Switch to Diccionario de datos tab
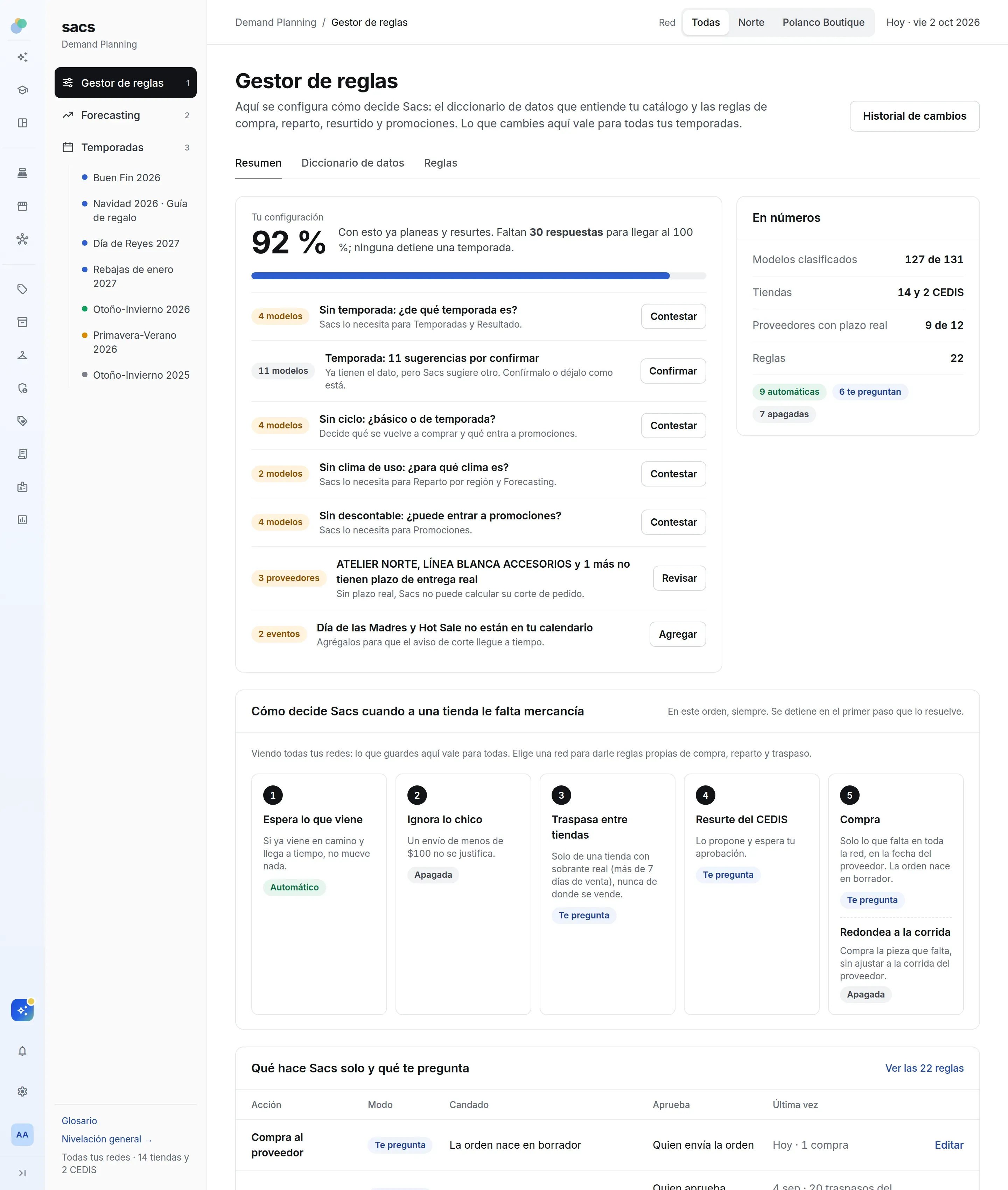This screenshot has height=1190, width=1008. click(x=352, y=163)
